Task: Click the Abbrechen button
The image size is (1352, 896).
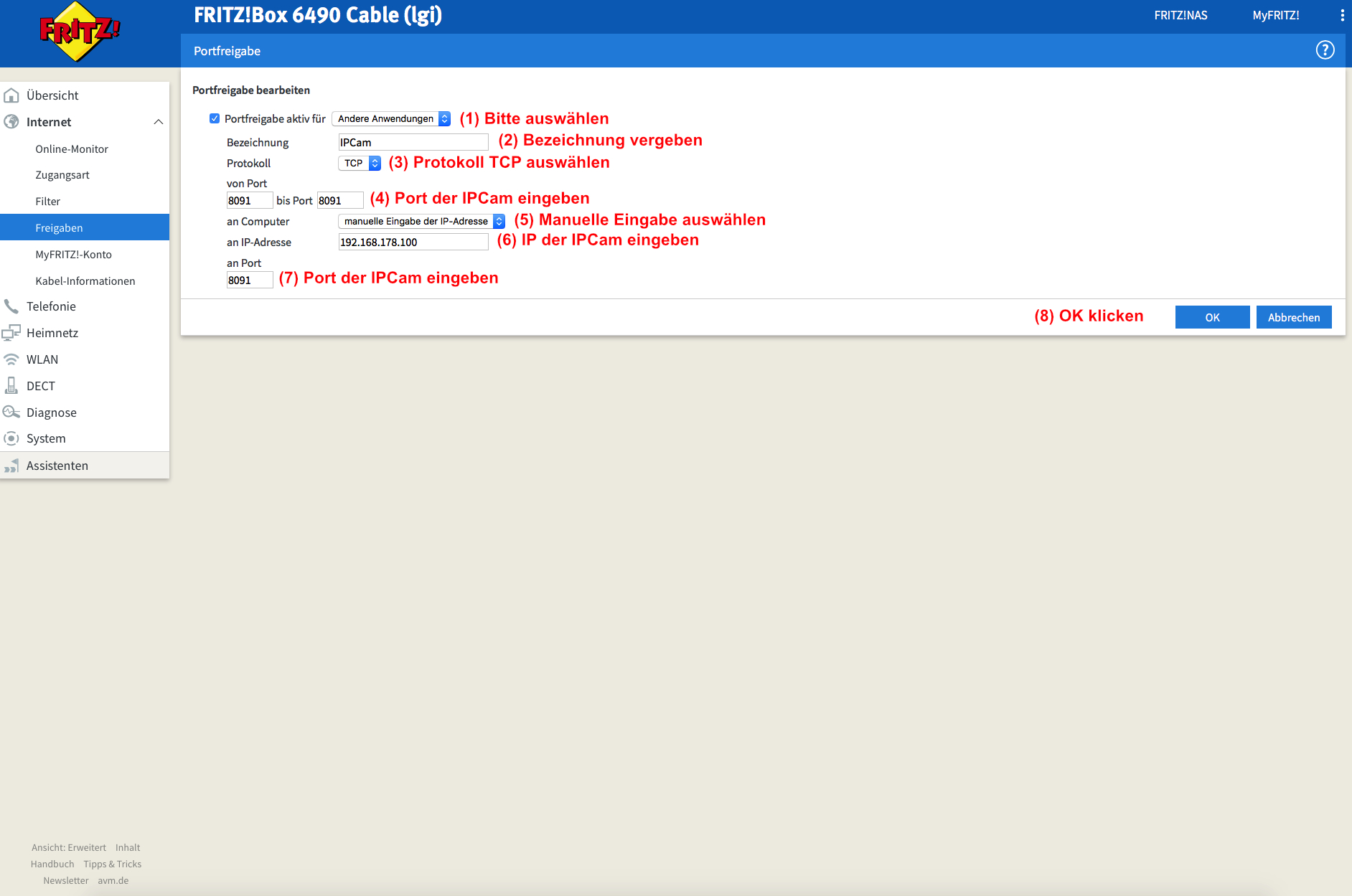Action: (1294, 317)
